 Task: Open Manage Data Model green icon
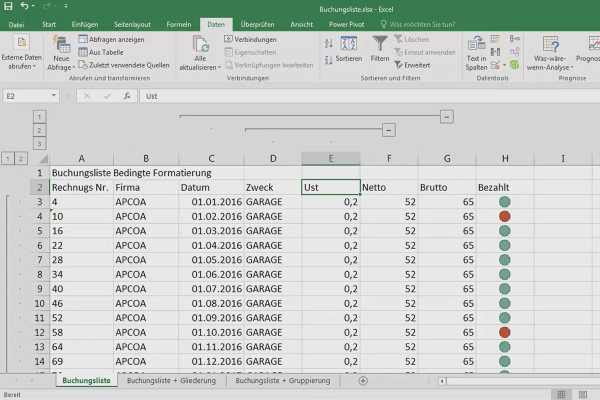point(515,65)
